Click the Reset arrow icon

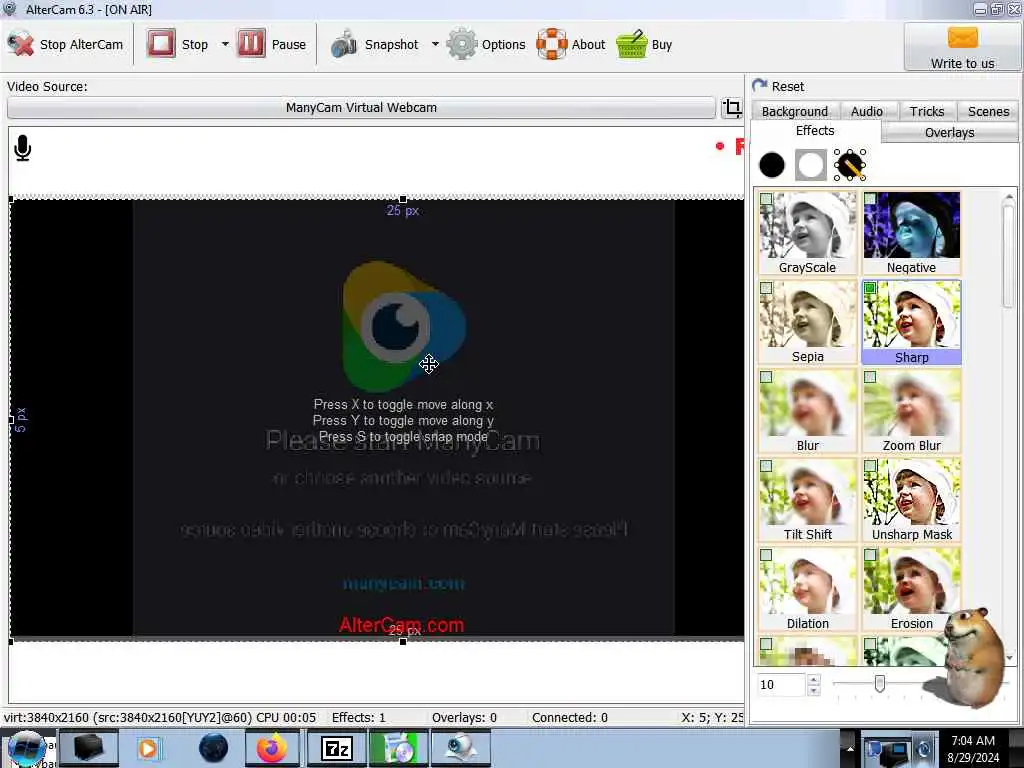click(760, 86)
